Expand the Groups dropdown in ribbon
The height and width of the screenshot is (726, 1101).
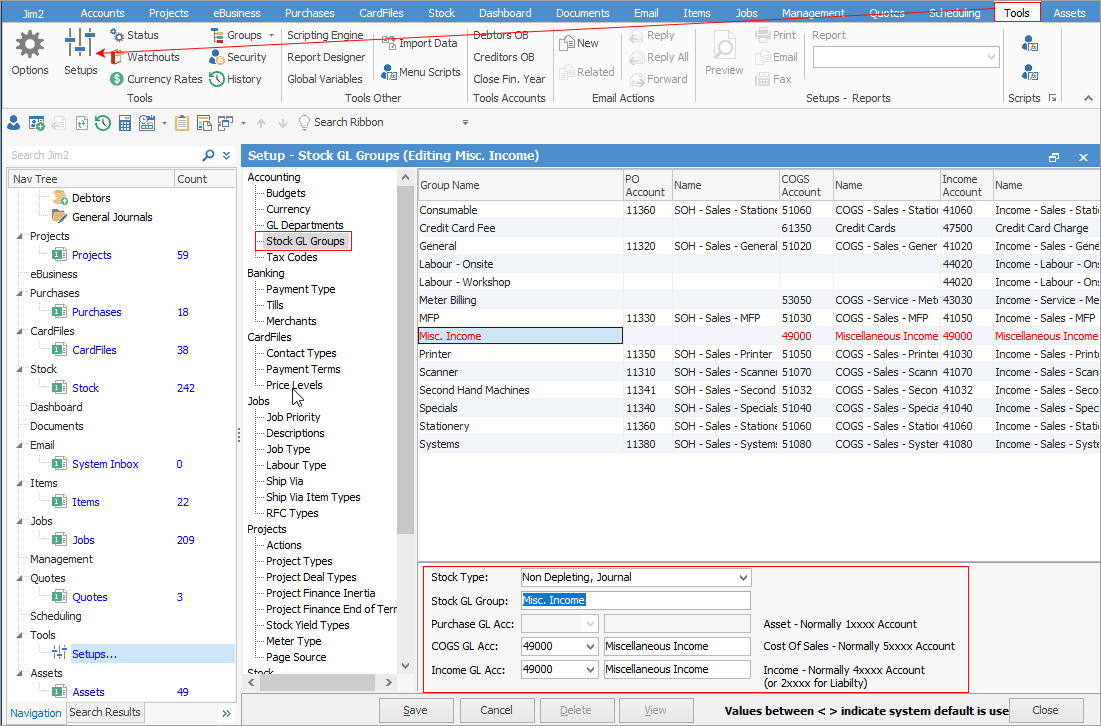click(270, 35)
